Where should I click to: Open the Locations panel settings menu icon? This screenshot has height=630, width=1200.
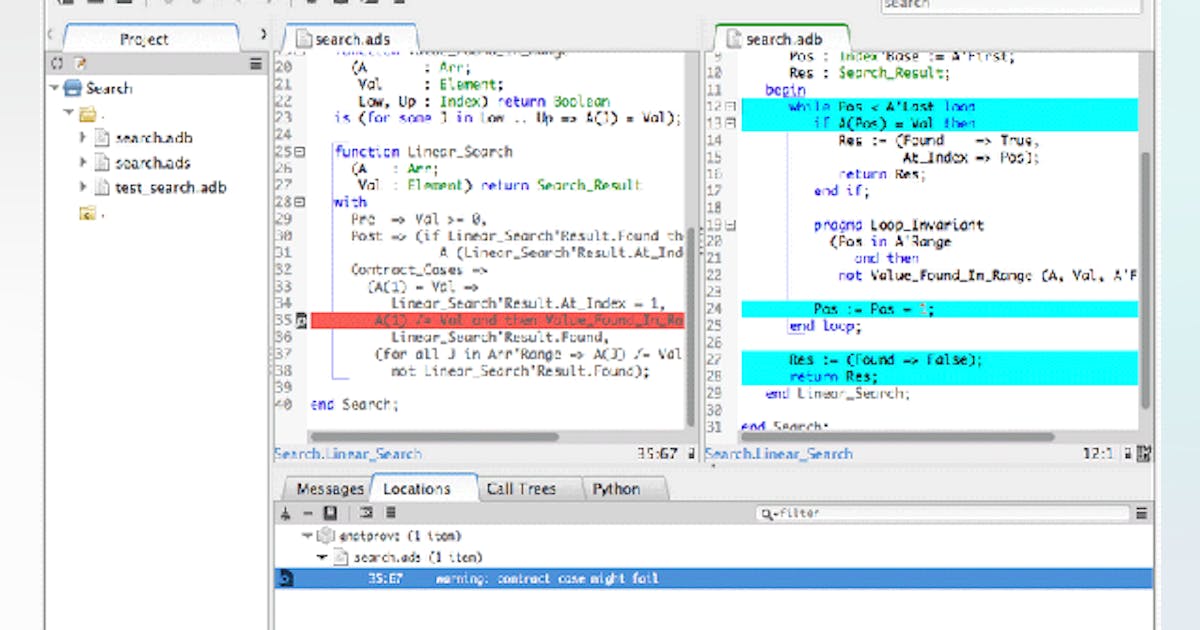coord(392,512)
